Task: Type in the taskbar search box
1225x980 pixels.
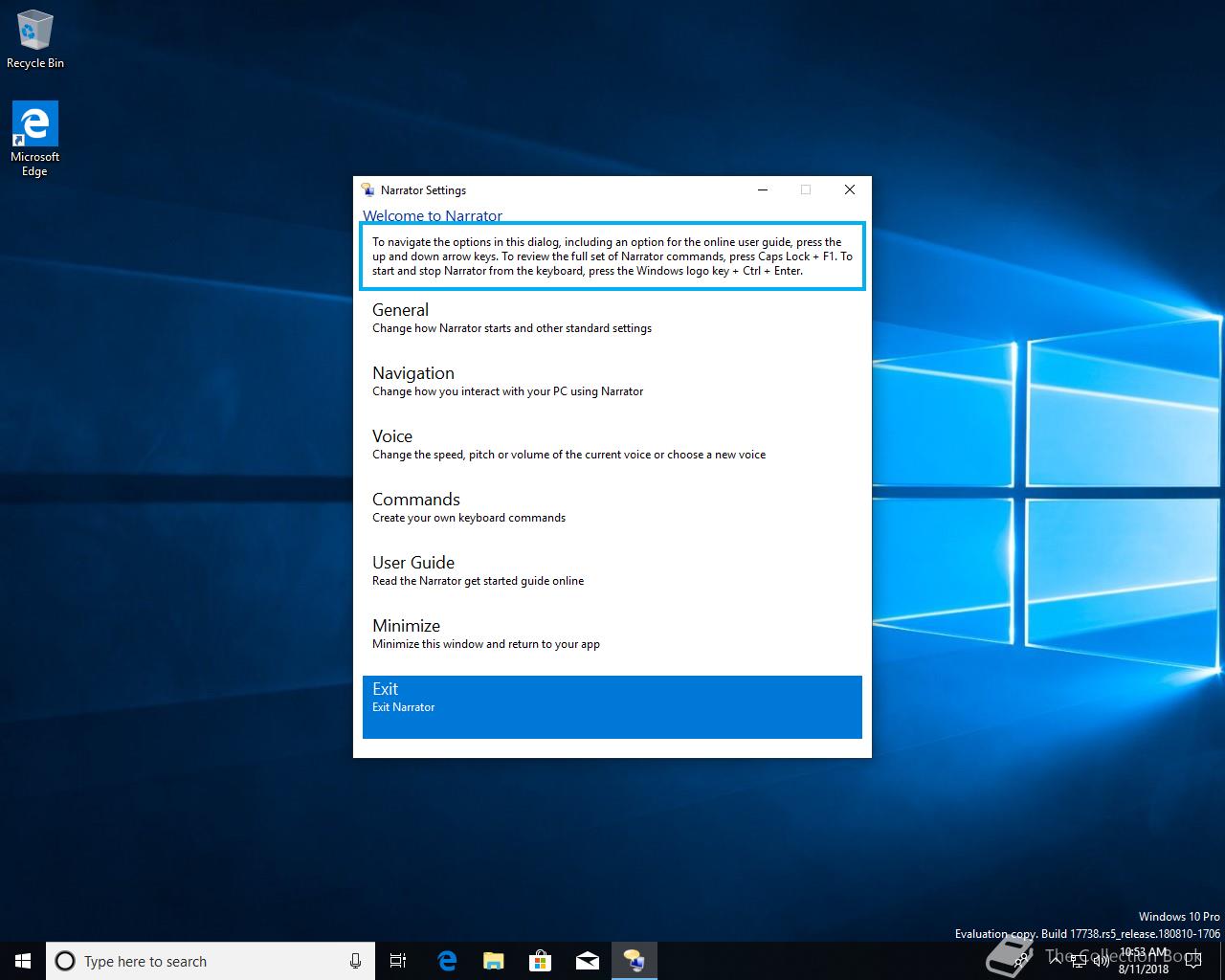Action: [x=211, y=961]
